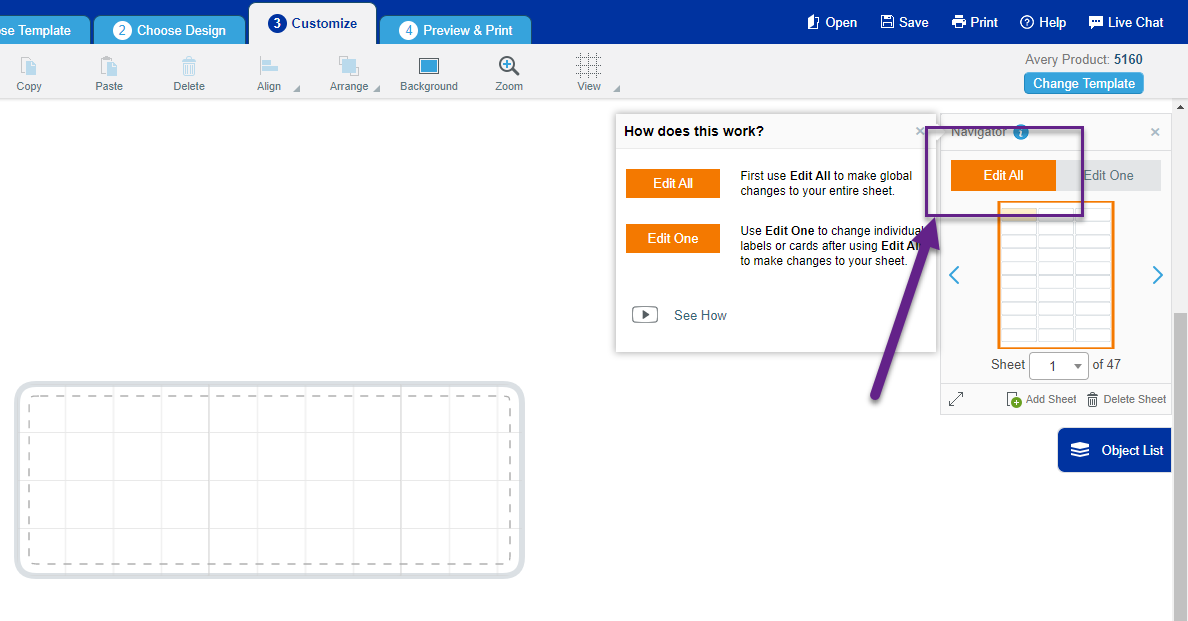The width and height of the screenshot is (1188, 621).
Task: Go to the previous sheet arrow
Action: 955,275
